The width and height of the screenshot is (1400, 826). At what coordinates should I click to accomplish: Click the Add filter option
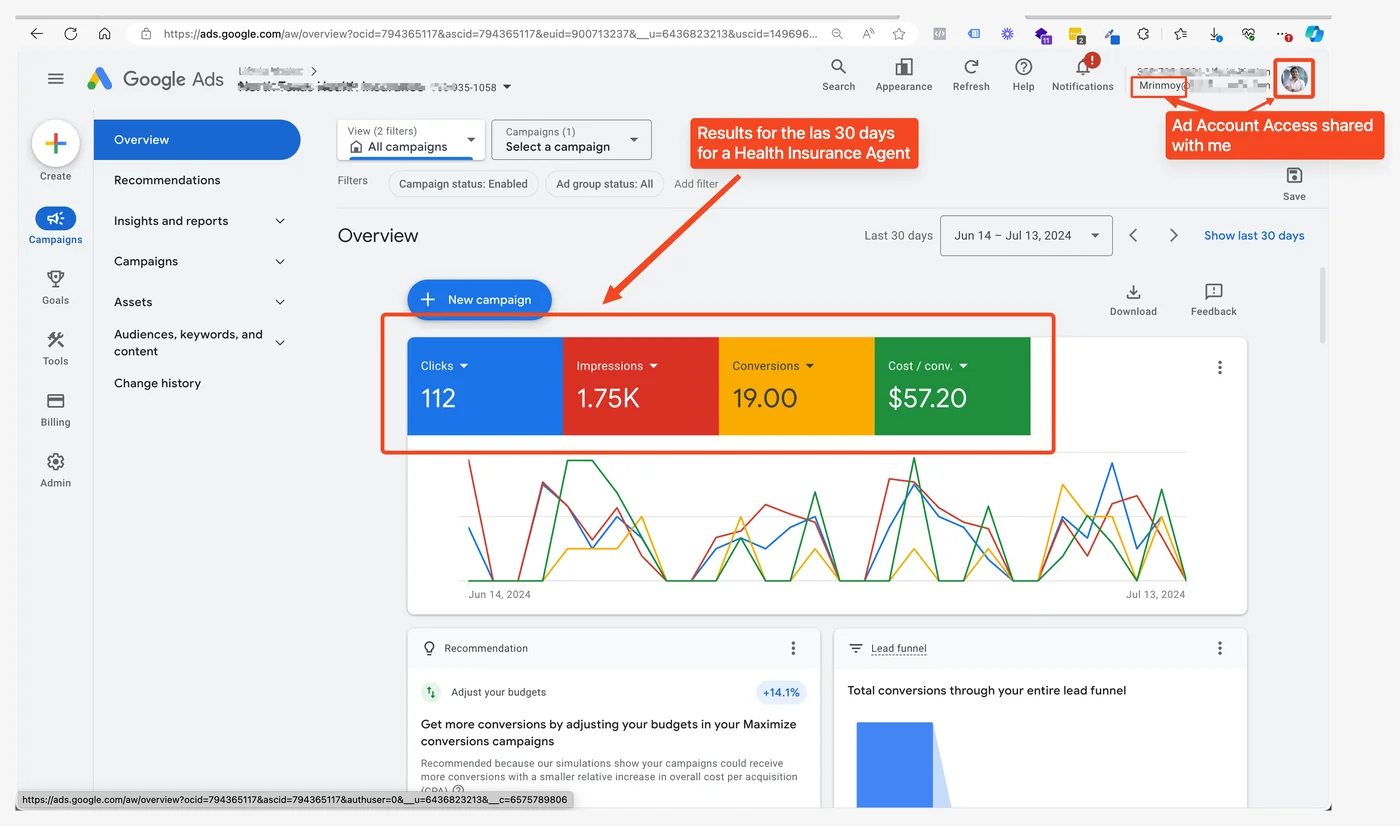697,183
